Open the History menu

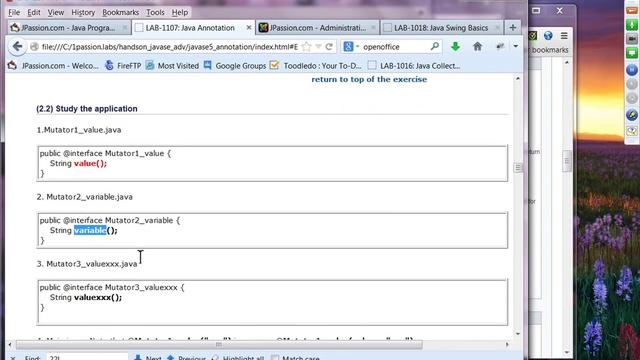[x=83, y=12]
